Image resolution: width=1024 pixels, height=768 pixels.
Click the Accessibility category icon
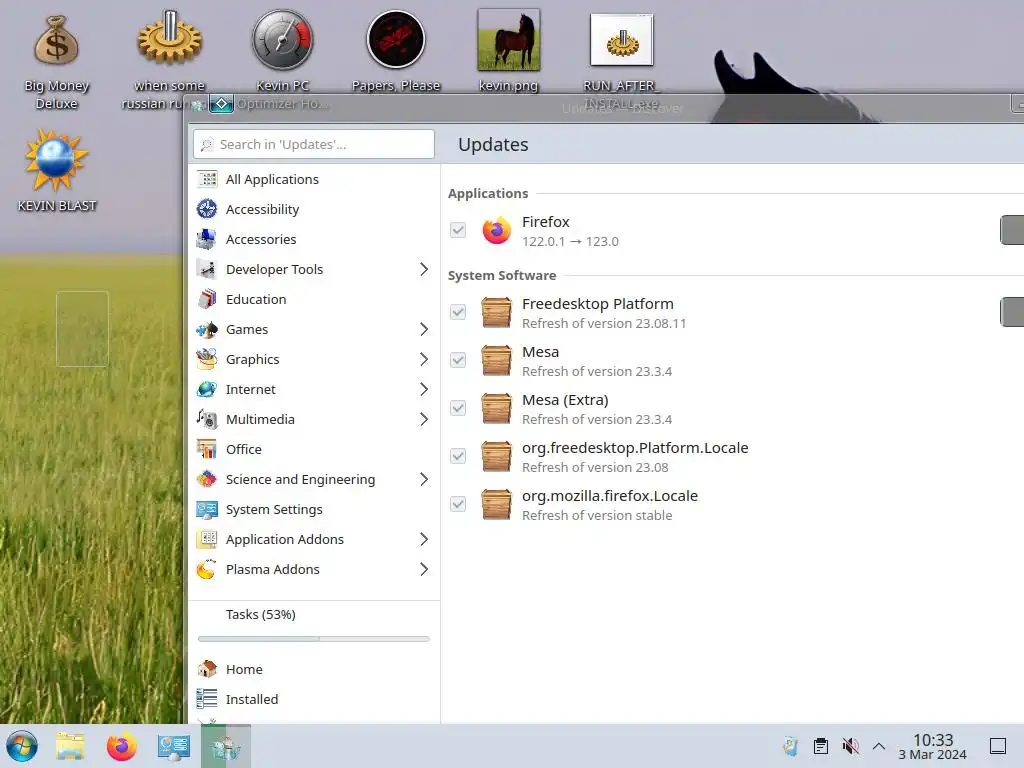coord(207,209)
